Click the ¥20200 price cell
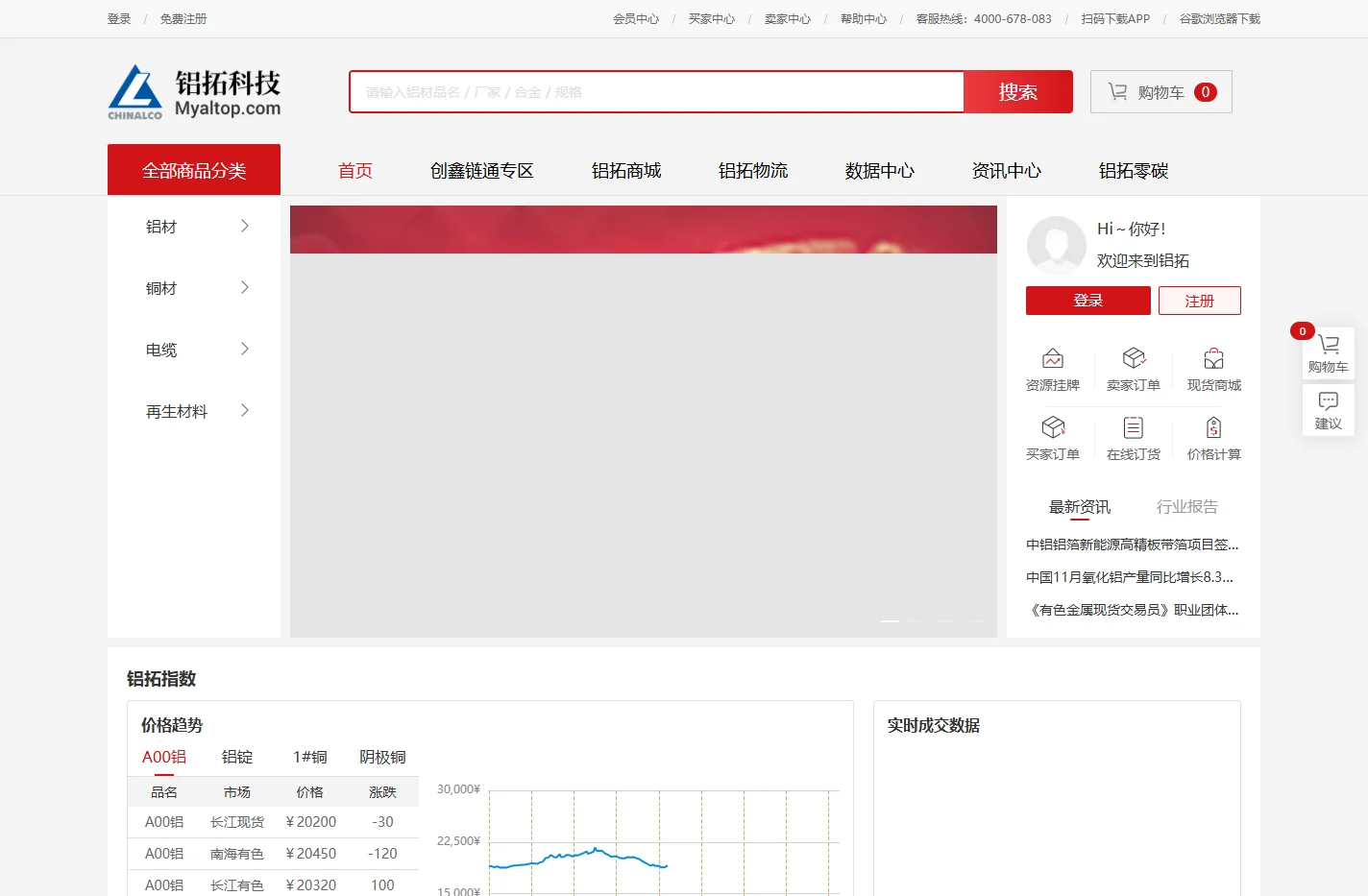The image size is (1368, 896). pos(310,822)
